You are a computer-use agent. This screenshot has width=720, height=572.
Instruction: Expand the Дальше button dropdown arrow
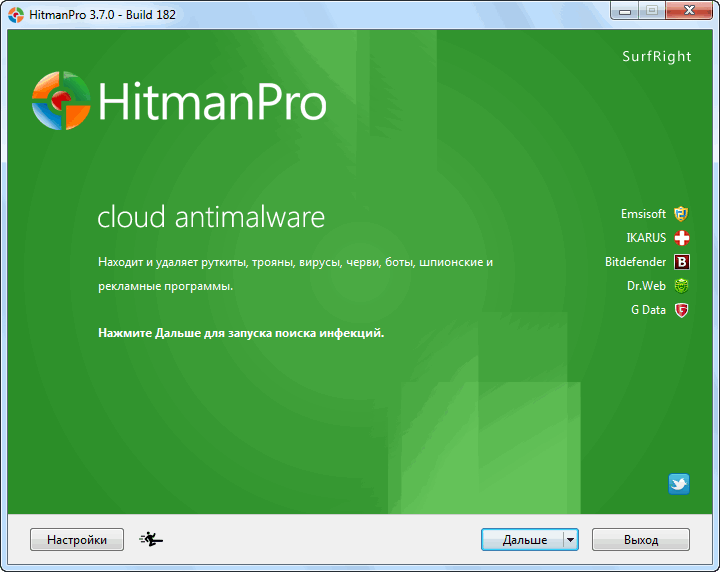point(571,539)
